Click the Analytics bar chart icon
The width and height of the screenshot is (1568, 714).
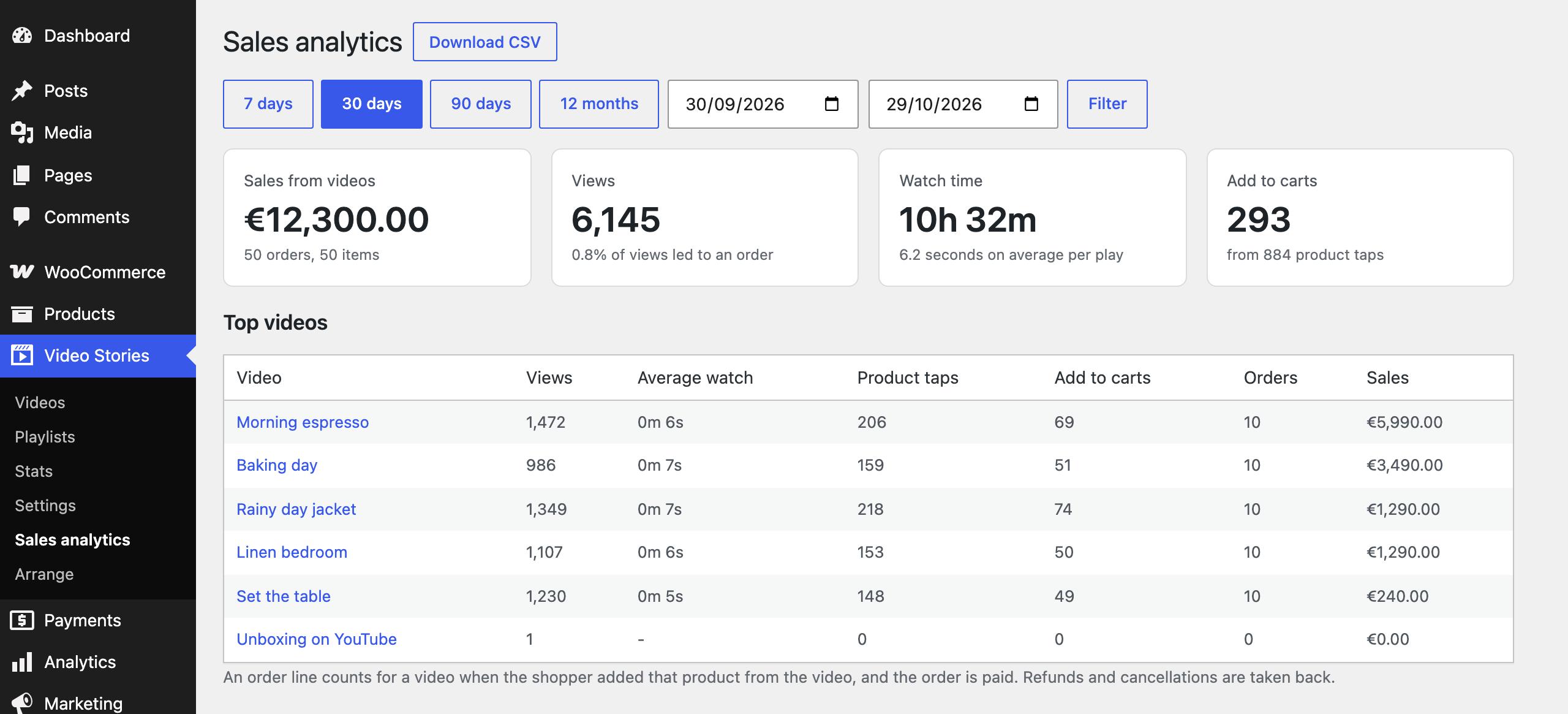click(22, 662)
